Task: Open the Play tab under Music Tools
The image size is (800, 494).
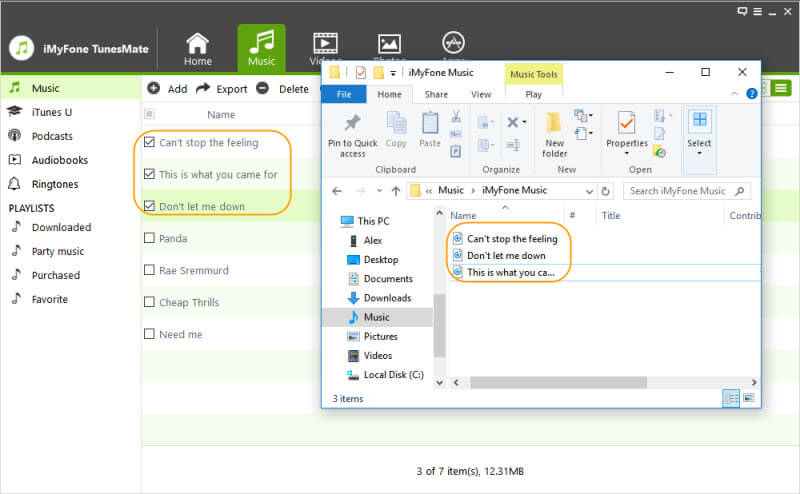Action: coord(533,94)
